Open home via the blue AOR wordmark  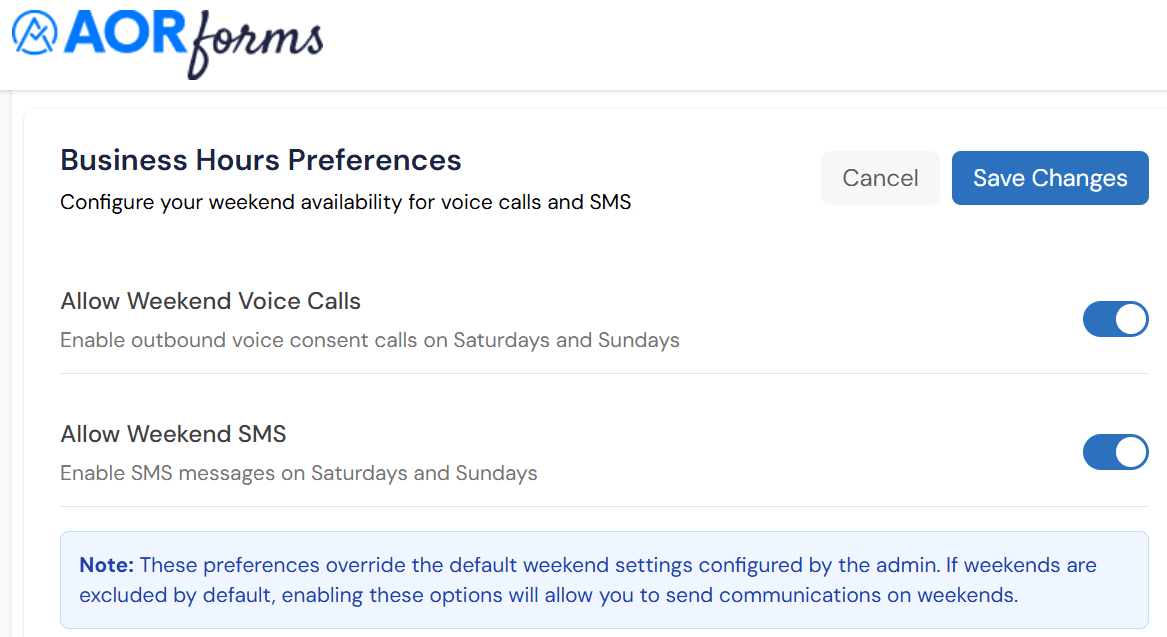(126, 33)
